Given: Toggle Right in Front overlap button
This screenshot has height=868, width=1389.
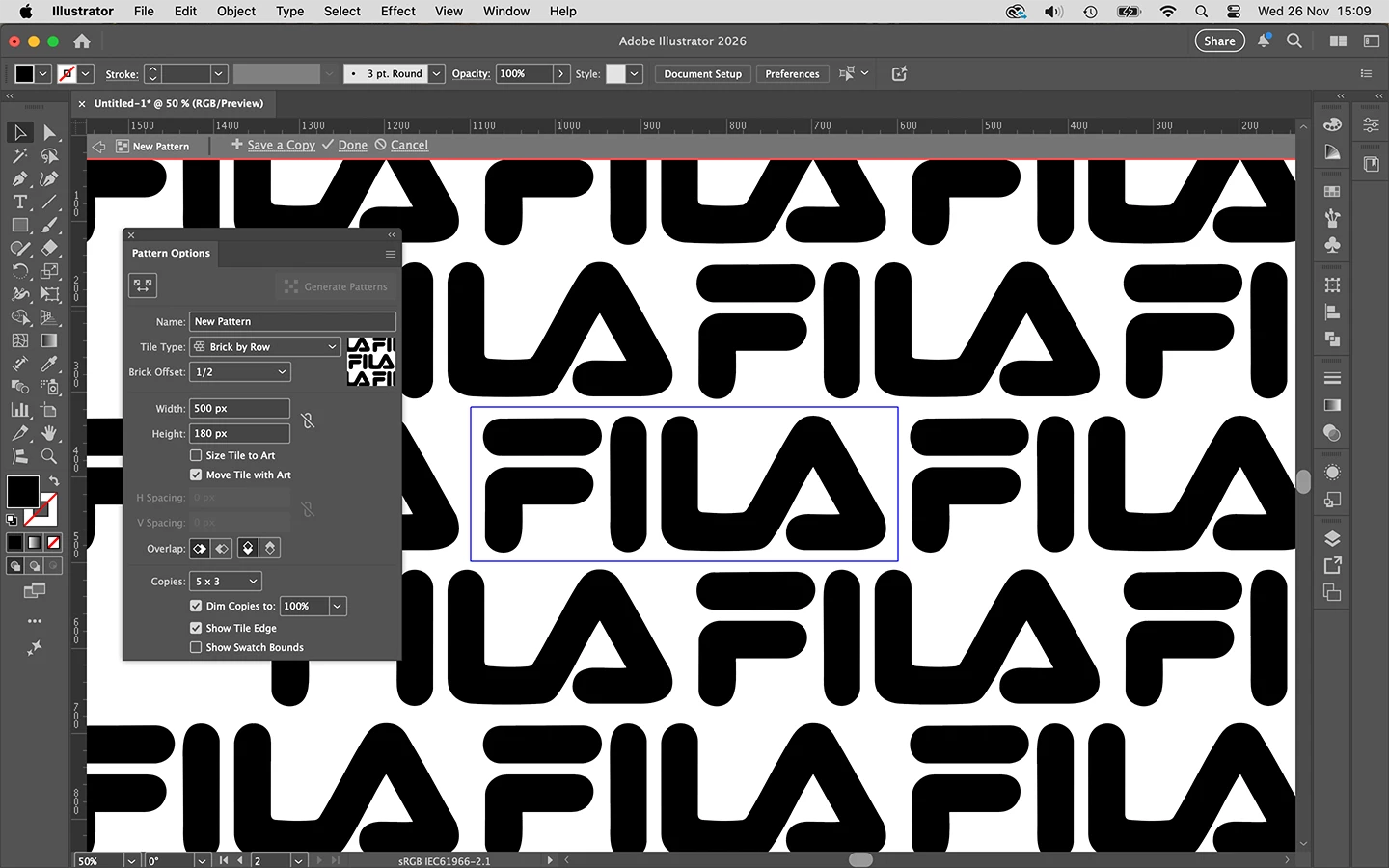Looking at the screenshot, I should point(222,548).
